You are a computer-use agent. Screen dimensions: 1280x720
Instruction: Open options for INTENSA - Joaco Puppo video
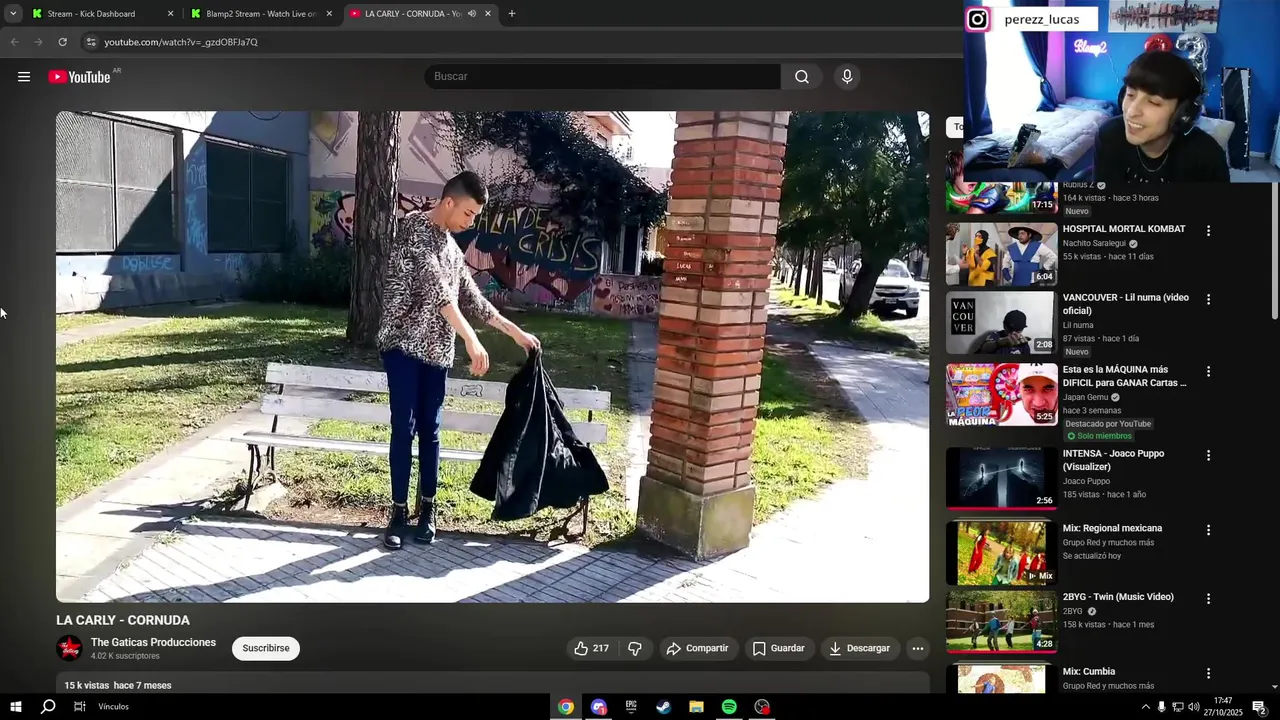tap(1208, 455)
